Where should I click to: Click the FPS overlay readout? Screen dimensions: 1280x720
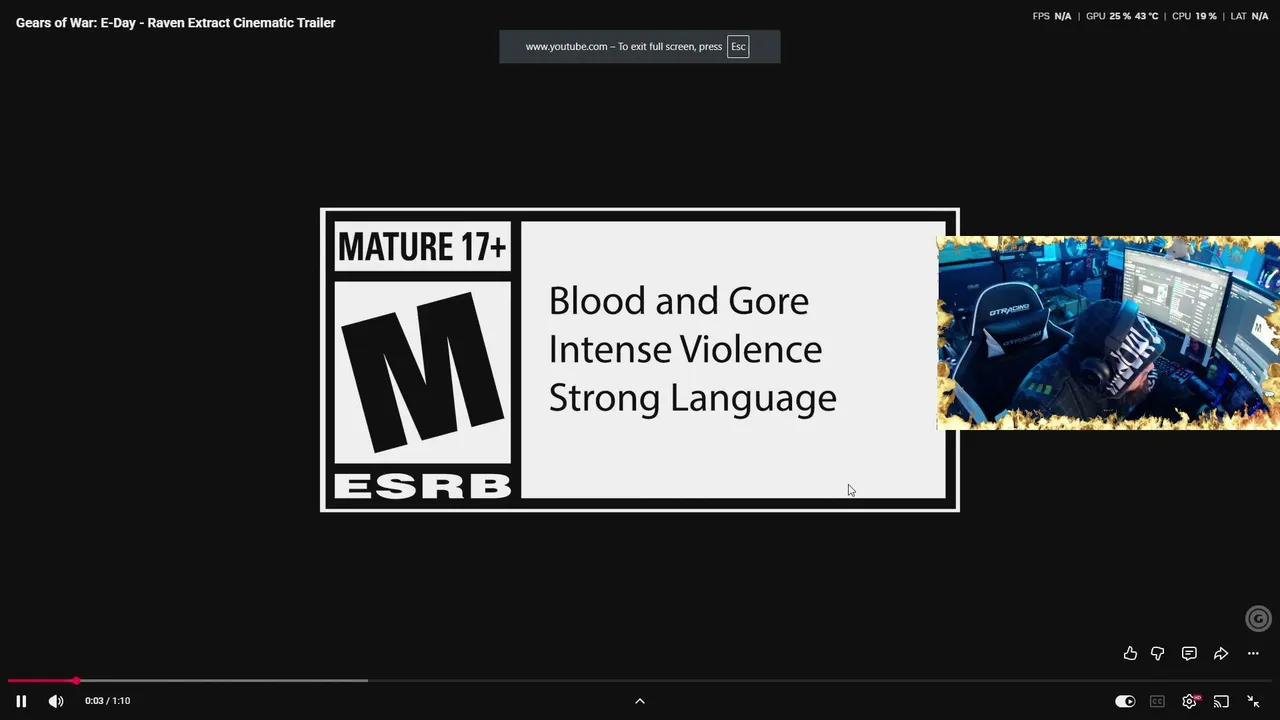point(1052,16)
